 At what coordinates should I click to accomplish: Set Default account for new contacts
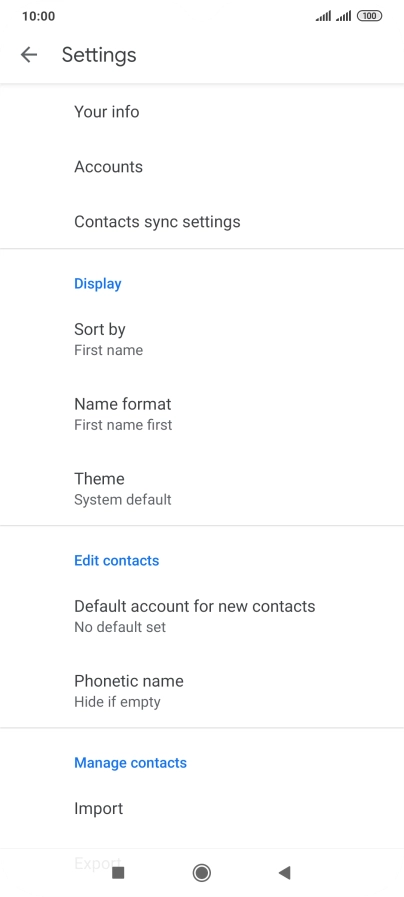tap(202, 616)
